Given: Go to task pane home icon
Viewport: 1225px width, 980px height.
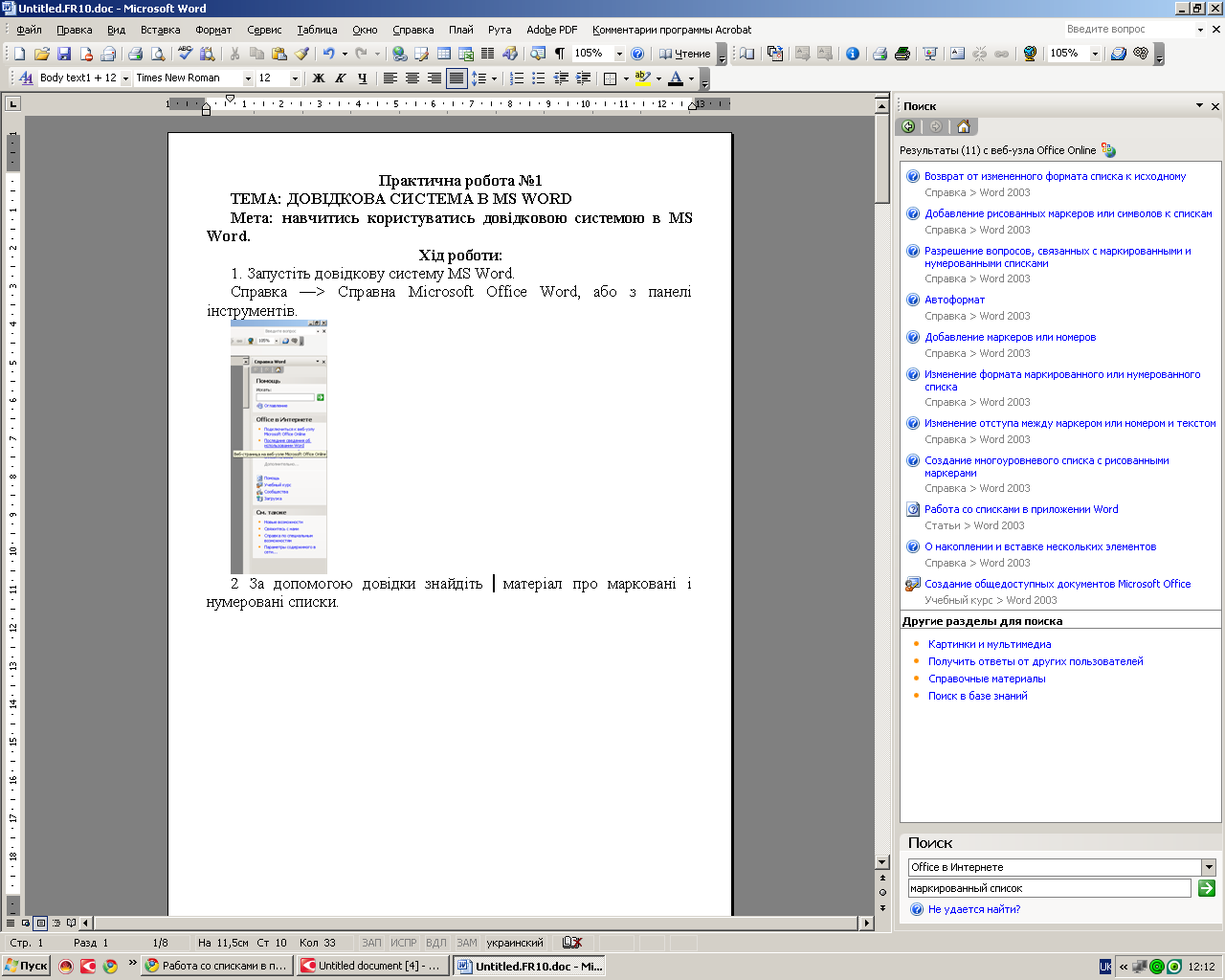Looking at the screenshot, I should click(x=964, y=126).
